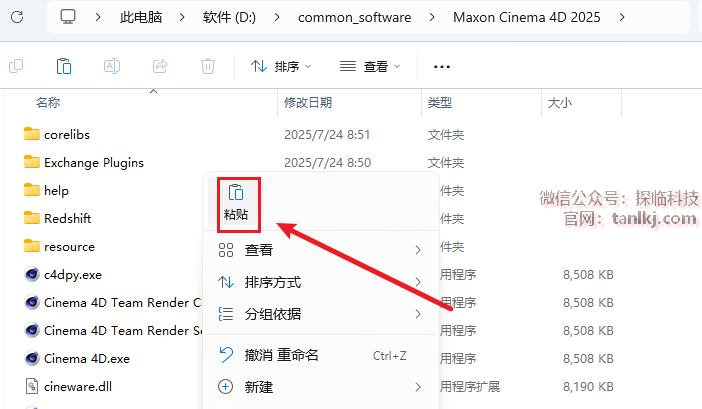This screenshot has width=702, height=409.
Task: Open the 排序 sort dropdown in toolbar
Action: (x=281, y=67)
